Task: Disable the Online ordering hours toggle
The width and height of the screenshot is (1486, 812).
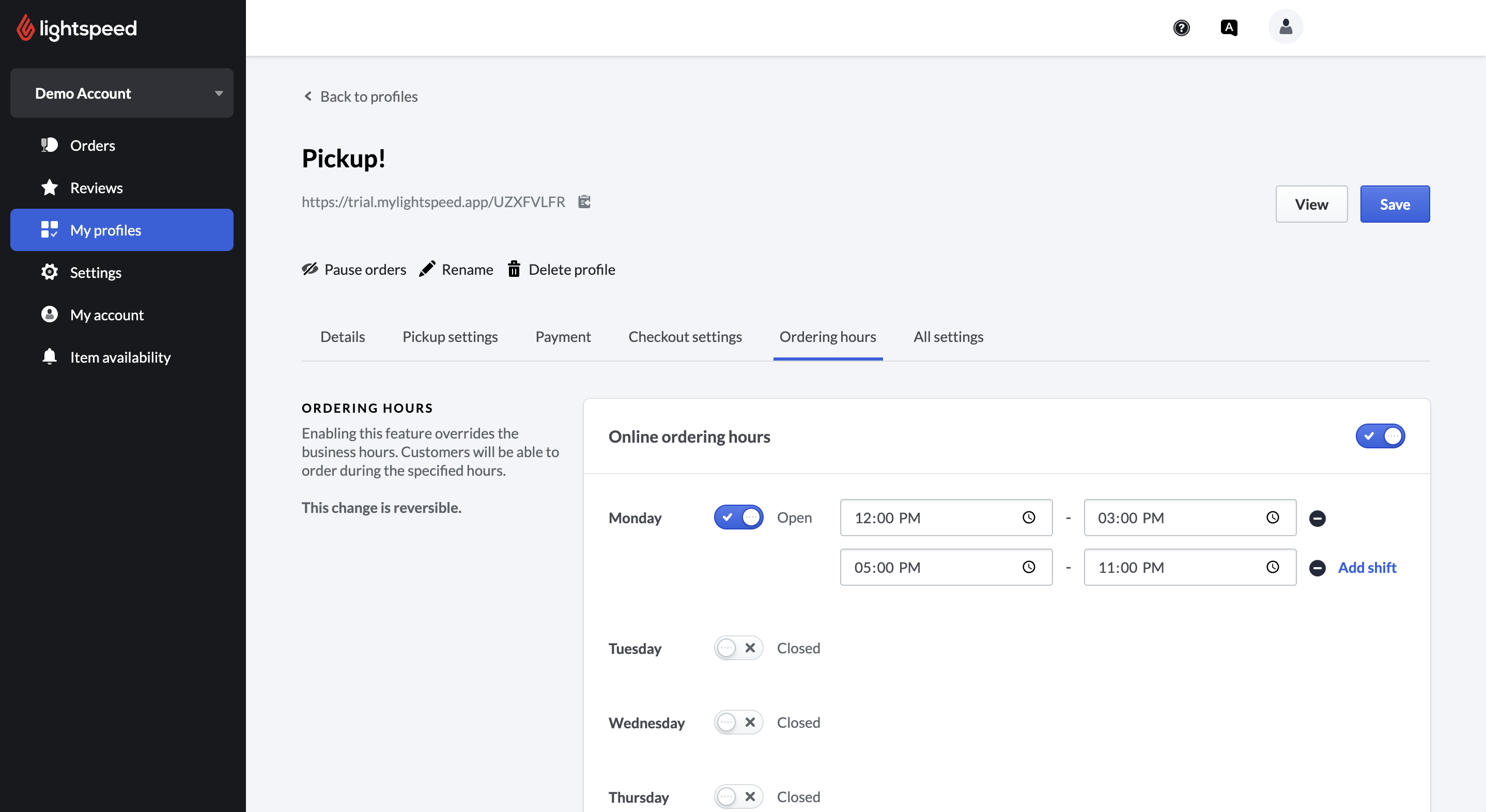Action: pyautogui.click(x=1380, y=436)
